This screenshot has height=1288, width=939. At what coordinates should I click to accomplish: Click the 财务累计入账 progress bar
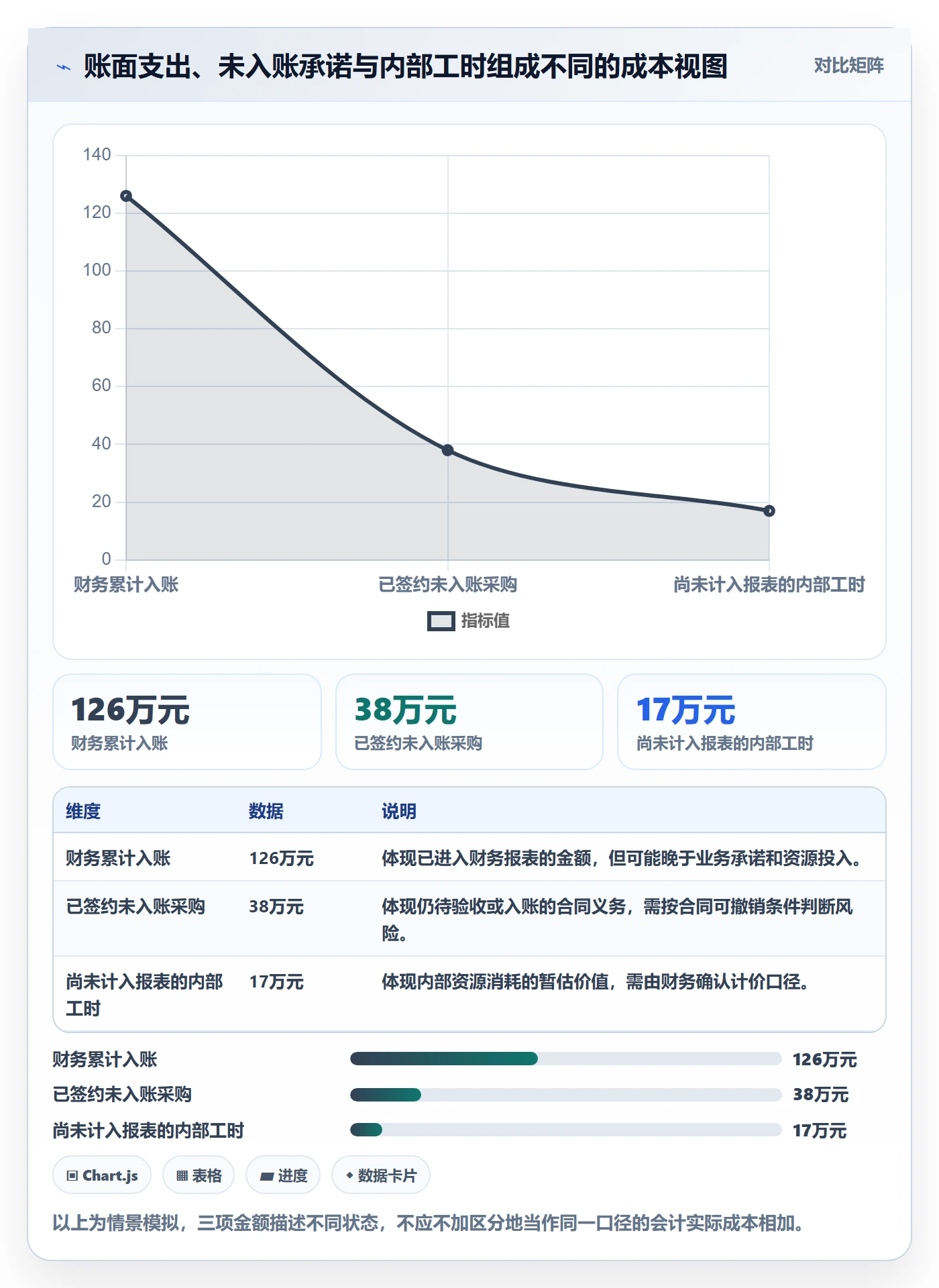tap(565, 1059)
